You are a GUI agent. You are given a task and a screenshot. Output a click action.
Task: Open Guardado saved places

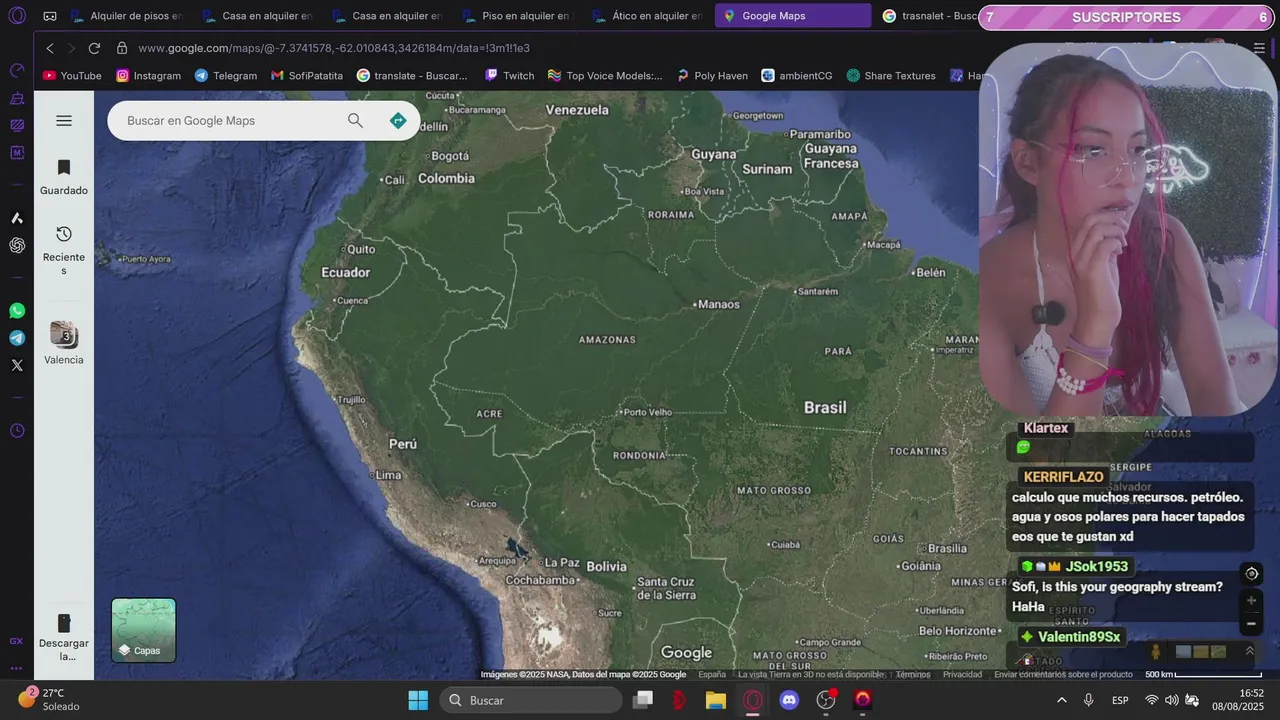click(x=64, y=177)
